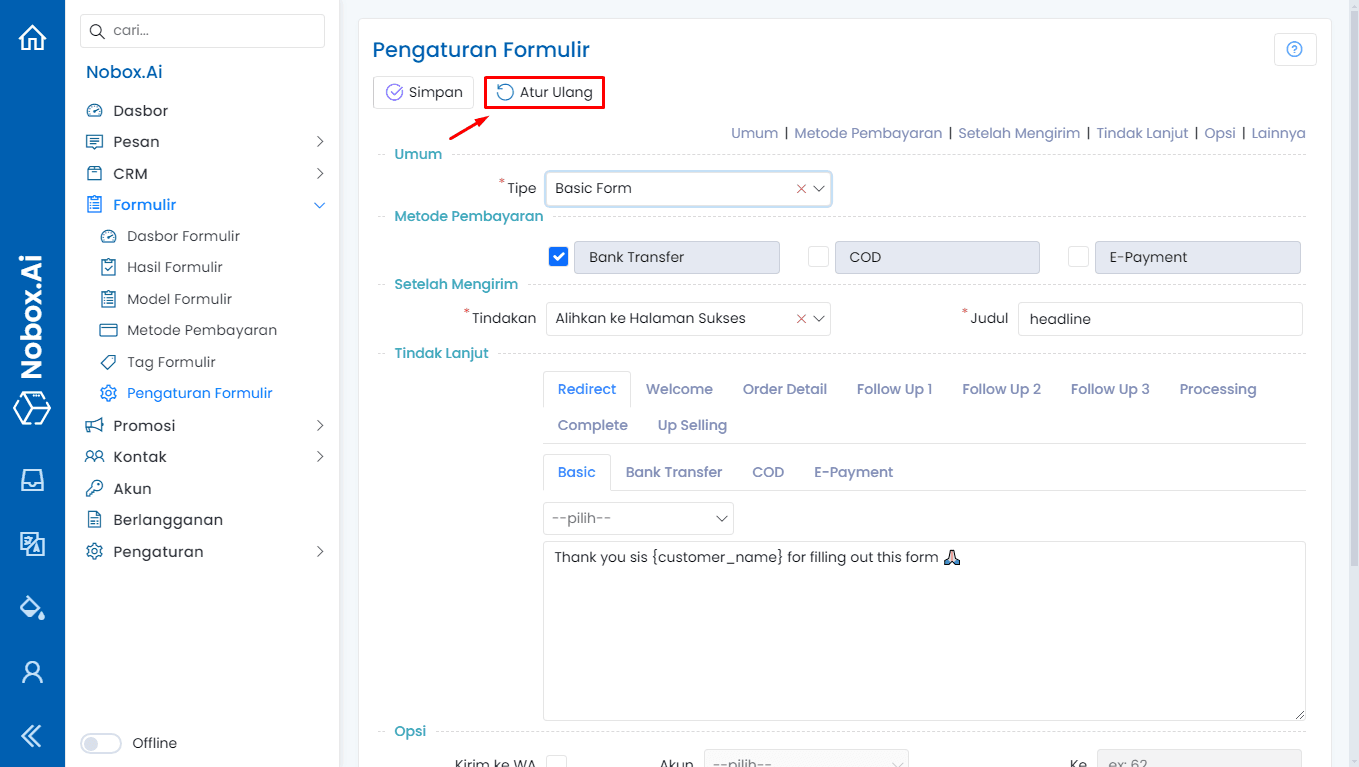The image size is (1359, 767).
Task: Toggle the Offline status switch
Action: (101, 743)
